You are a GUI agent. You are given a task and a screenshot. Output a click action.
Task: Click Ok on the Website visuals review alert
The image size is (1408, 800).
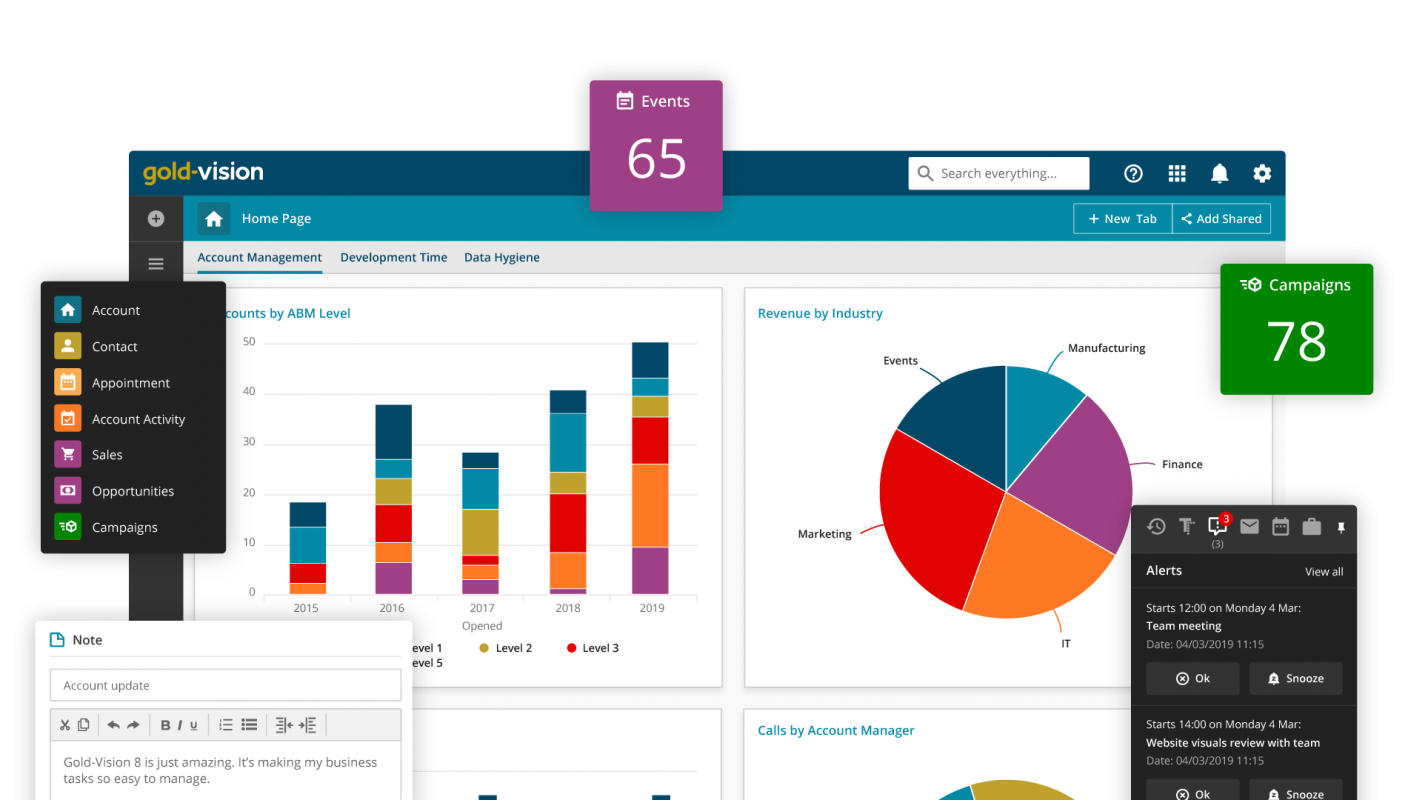1193,790
